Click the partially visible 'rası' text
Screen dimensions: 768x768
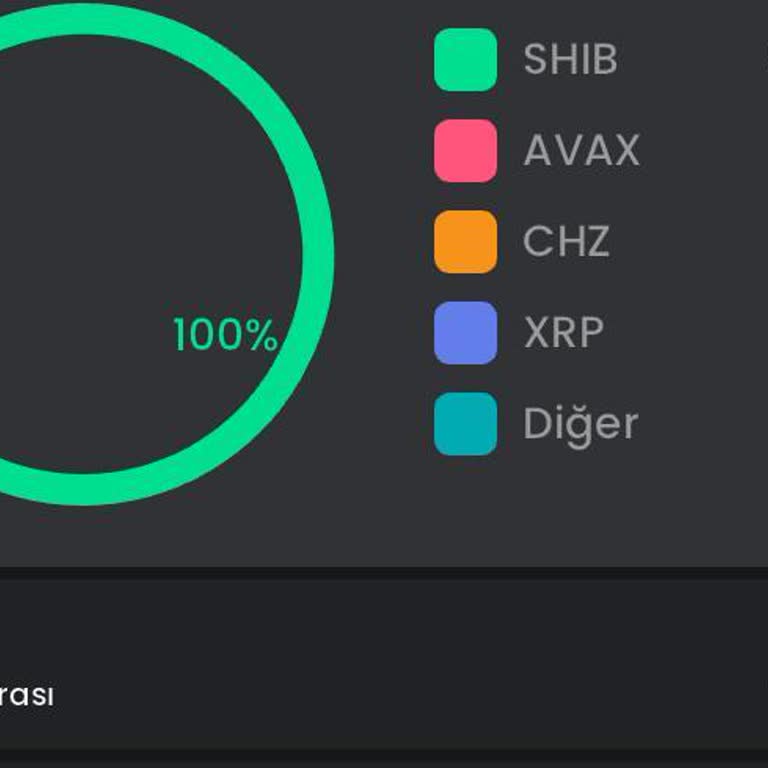(x=27, y=696)
